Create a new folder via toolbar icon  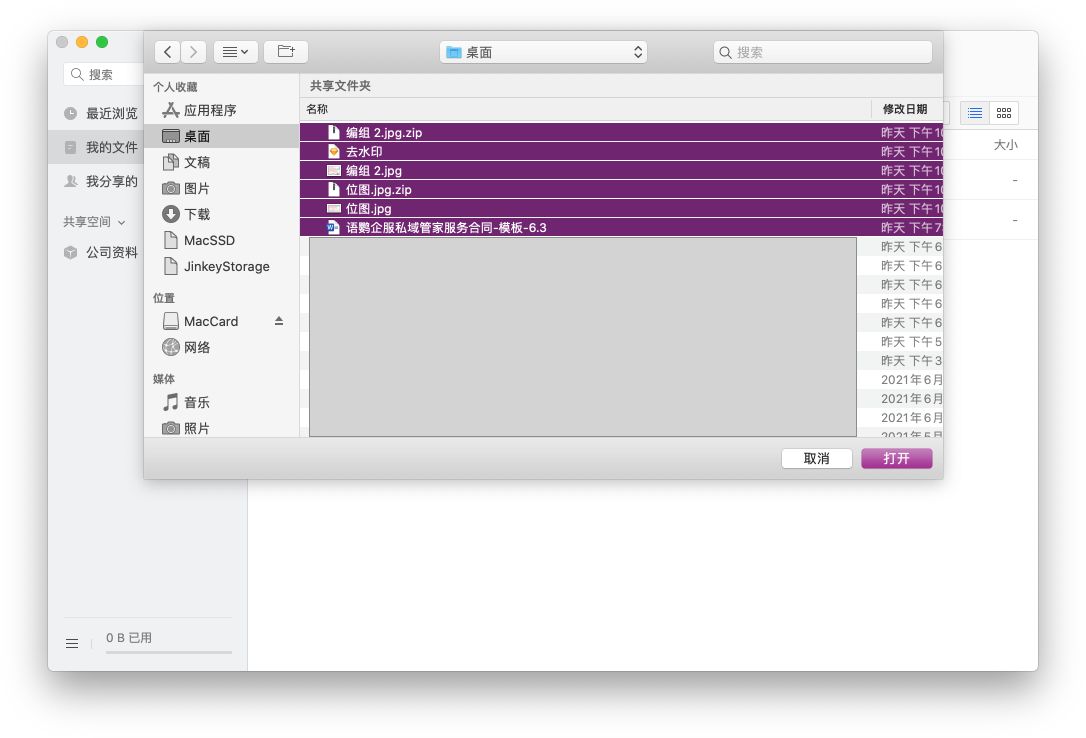pyautogui.click(x=286, y=52)
